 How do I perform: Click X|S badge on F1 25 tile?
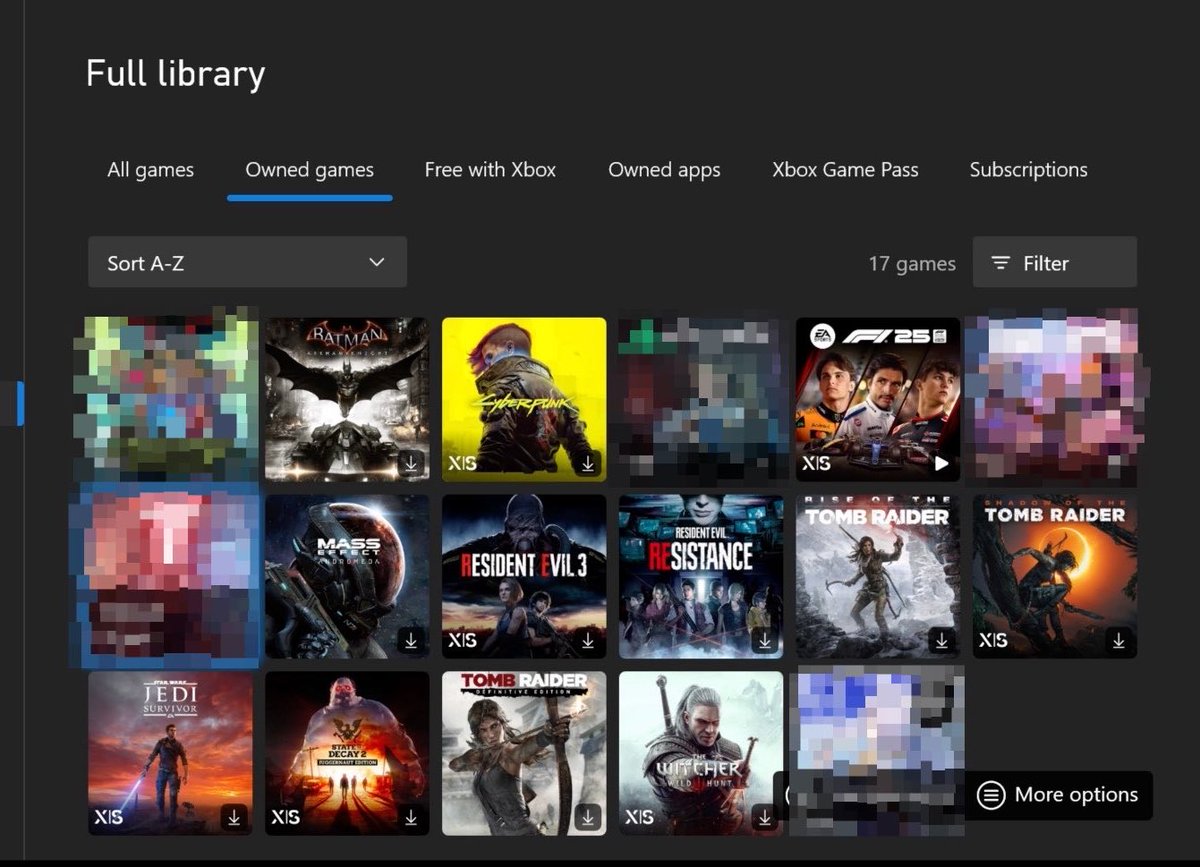coord(816,464)
